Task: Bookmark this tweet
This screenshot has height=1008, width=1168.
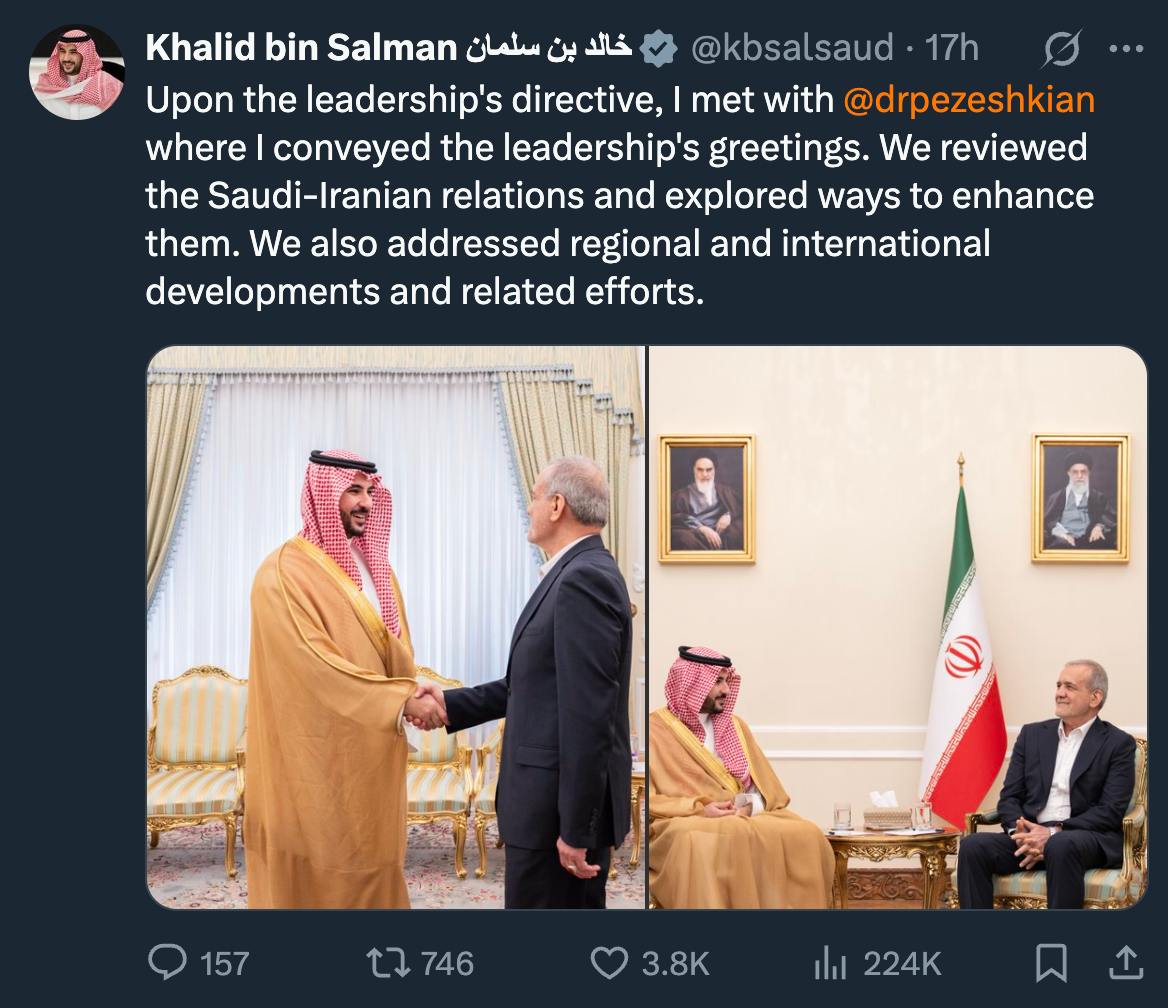Action: click(x=1051, y=962)
